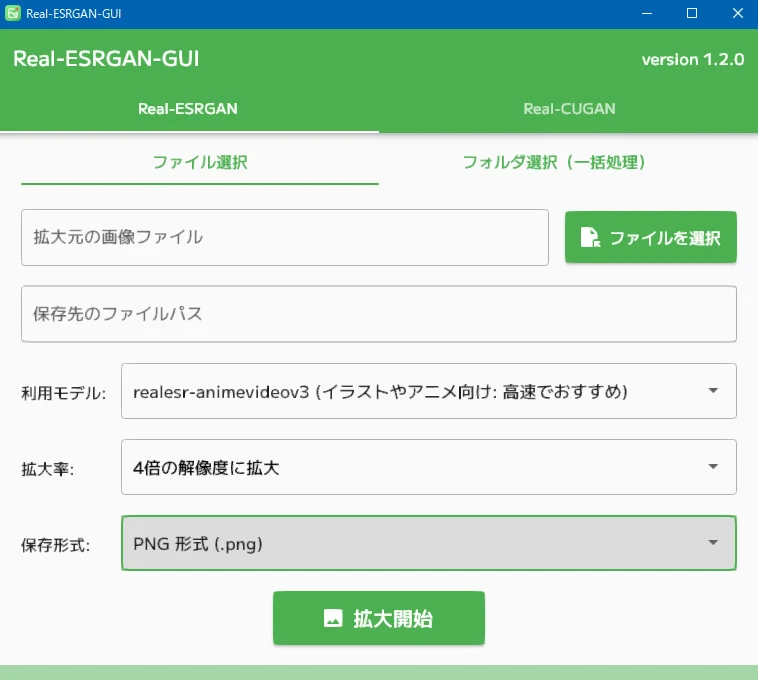The image size is (758, 680).
Task: Click the ファイルを選択 button
Action: [651, 237]
